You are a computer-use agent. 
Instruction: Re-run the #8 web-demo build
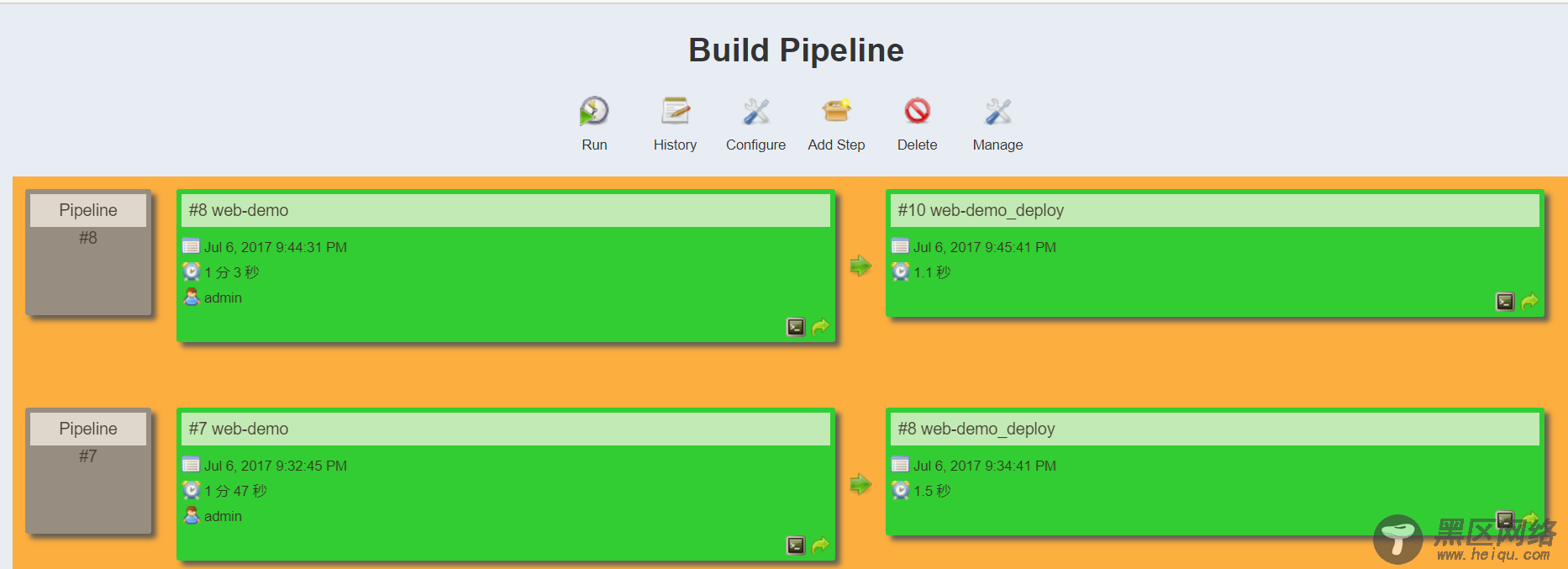point(821,327)
